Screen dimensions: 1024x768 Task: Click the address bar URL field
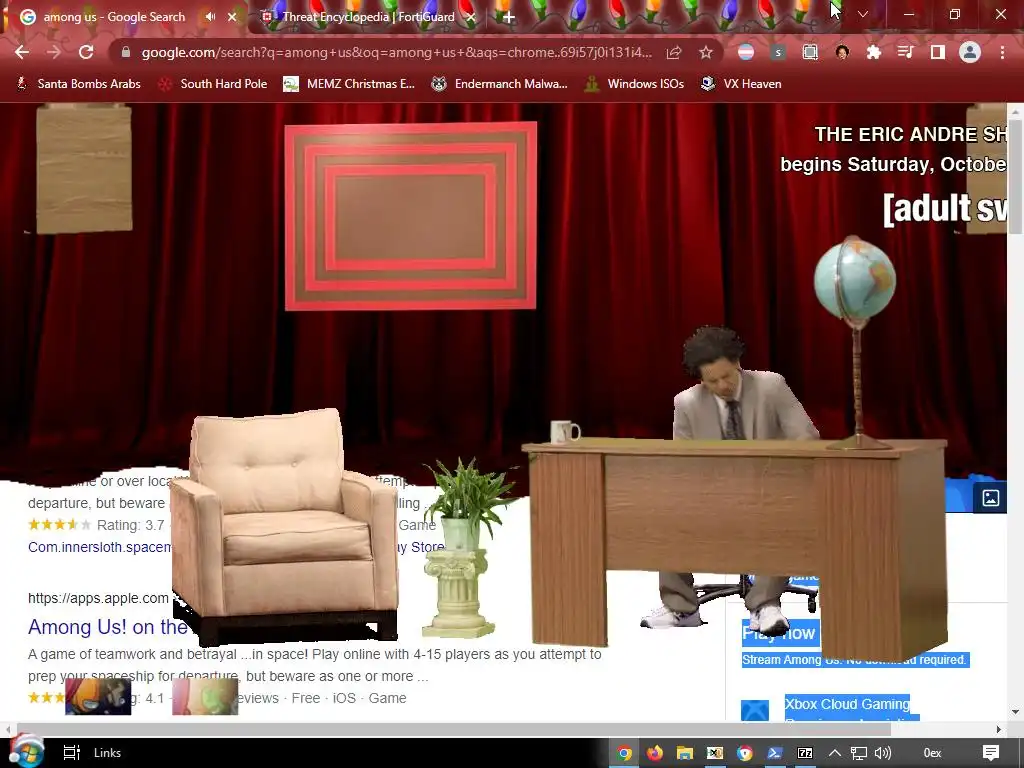pos(396,52)
